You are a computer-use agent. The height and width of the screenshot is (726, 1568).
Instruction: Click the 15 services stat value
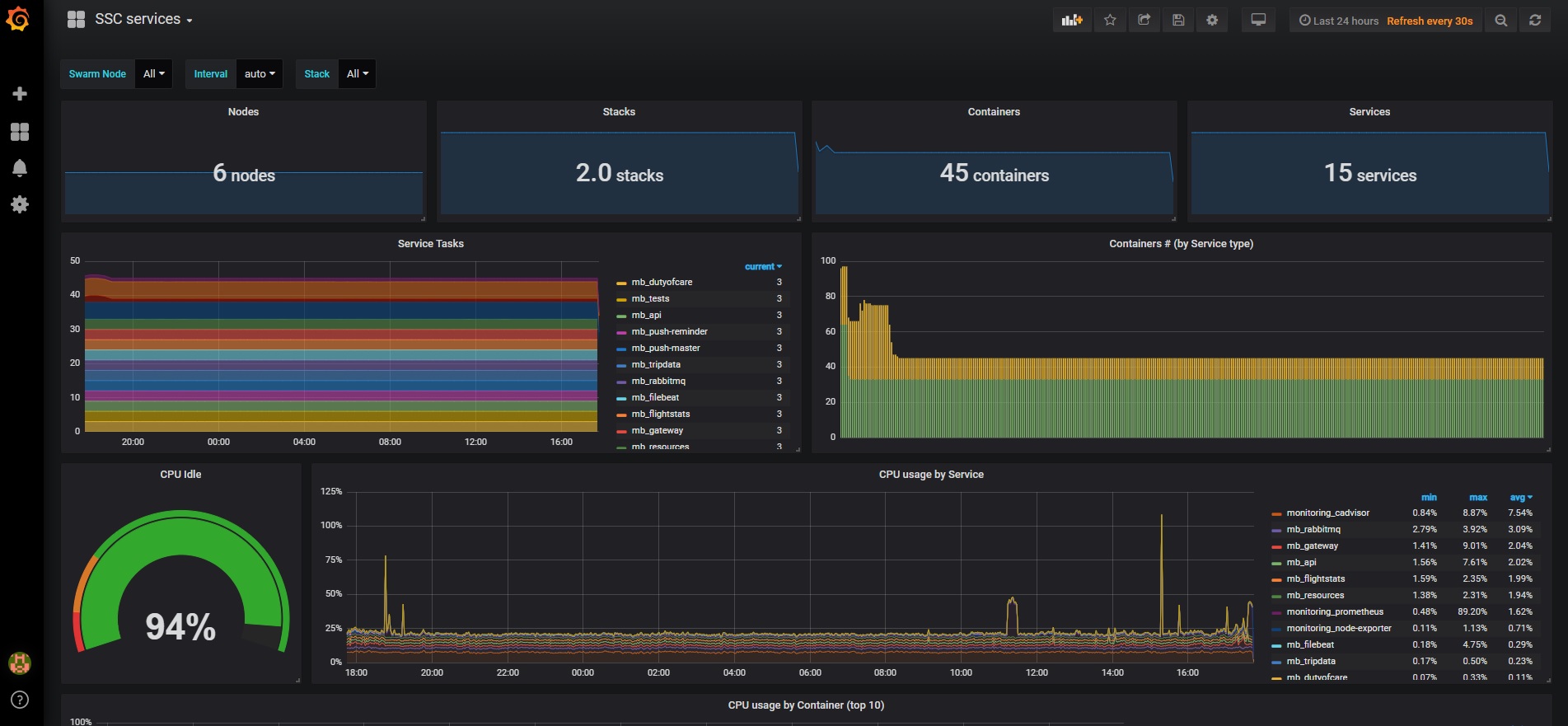point(1369,173)
